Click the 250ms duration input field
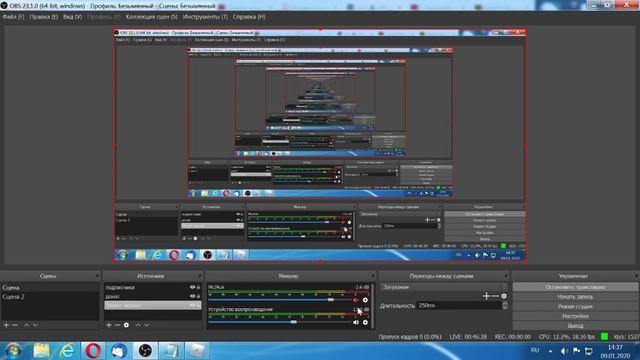640x360 pixels. (x=458, y=306)
